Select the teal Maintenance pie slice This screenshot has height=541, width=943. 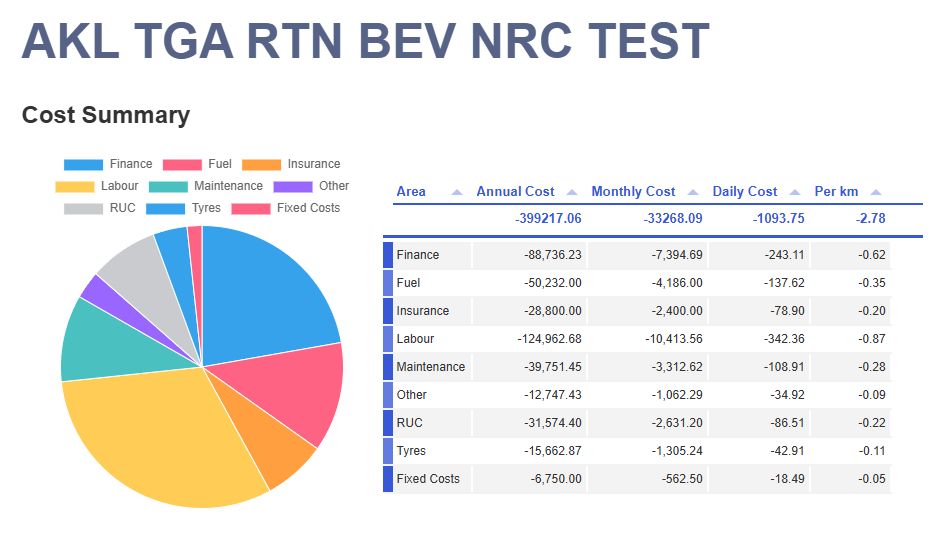[x=100, y=340]
